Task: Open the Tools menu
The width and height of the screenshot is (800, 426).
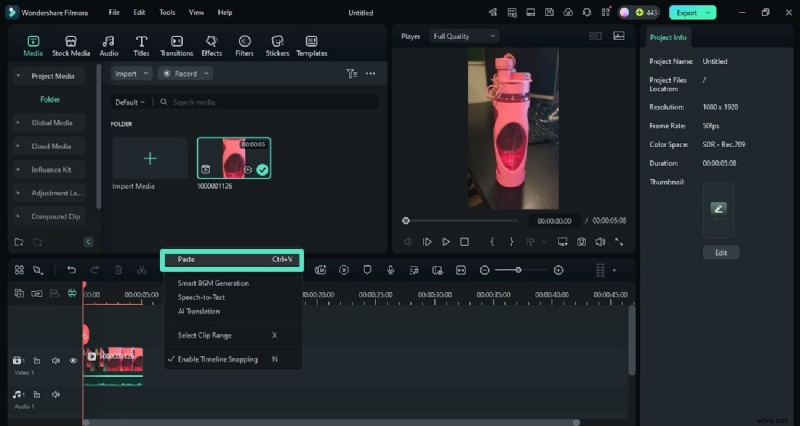Action: 167,12
